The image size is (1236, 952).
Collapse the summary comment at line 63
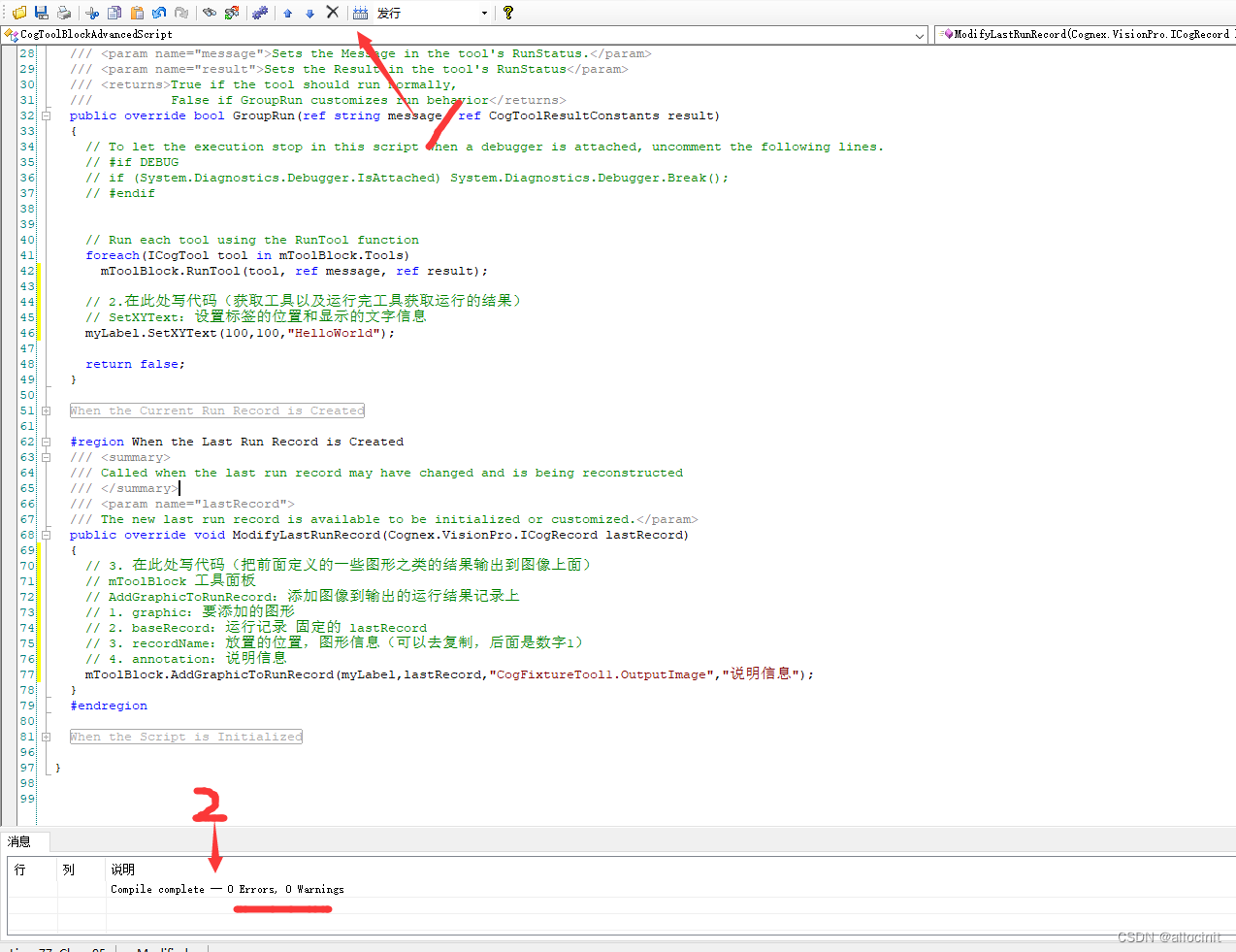click(x=46, y=457)
